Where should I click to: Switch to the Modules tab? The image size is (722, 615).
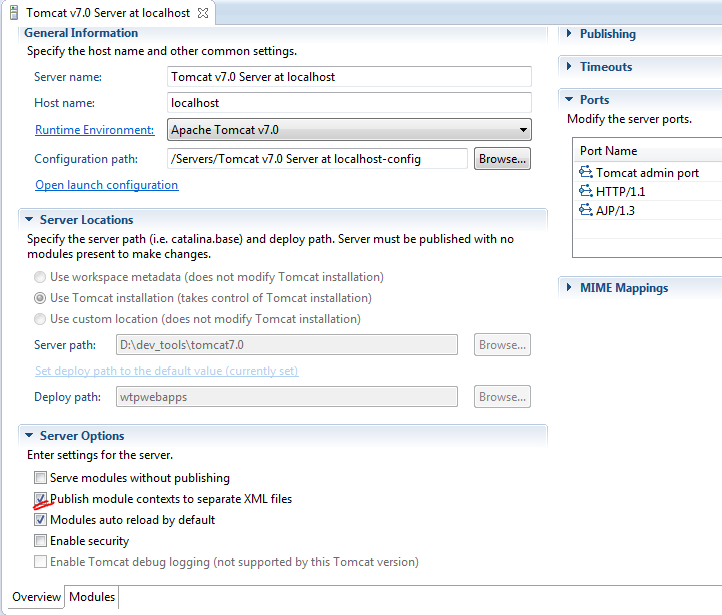pyautogui.click(x=92, y=597)
